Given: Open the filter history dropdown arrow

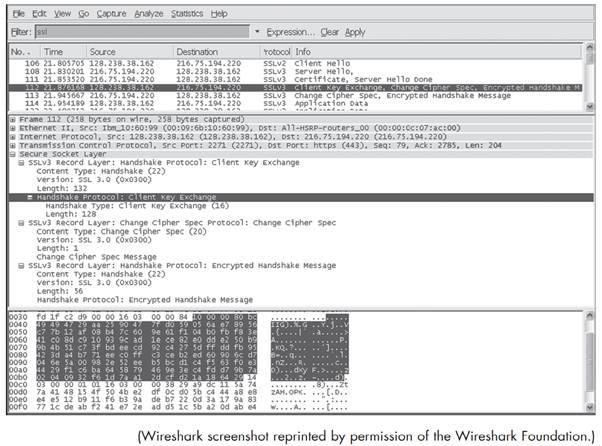Looking at the screenshot, I should [x=257, y=32].
